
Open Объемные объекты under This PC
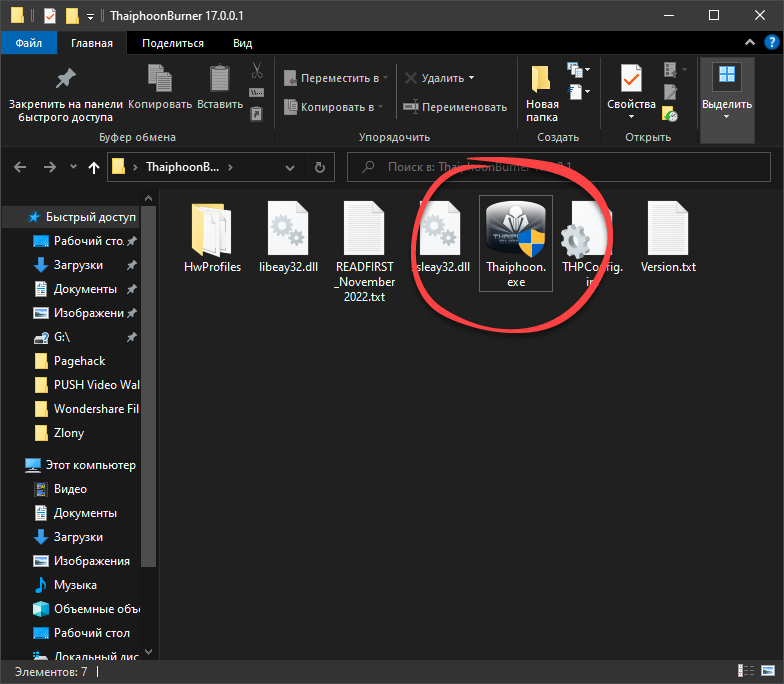[96, 609]
